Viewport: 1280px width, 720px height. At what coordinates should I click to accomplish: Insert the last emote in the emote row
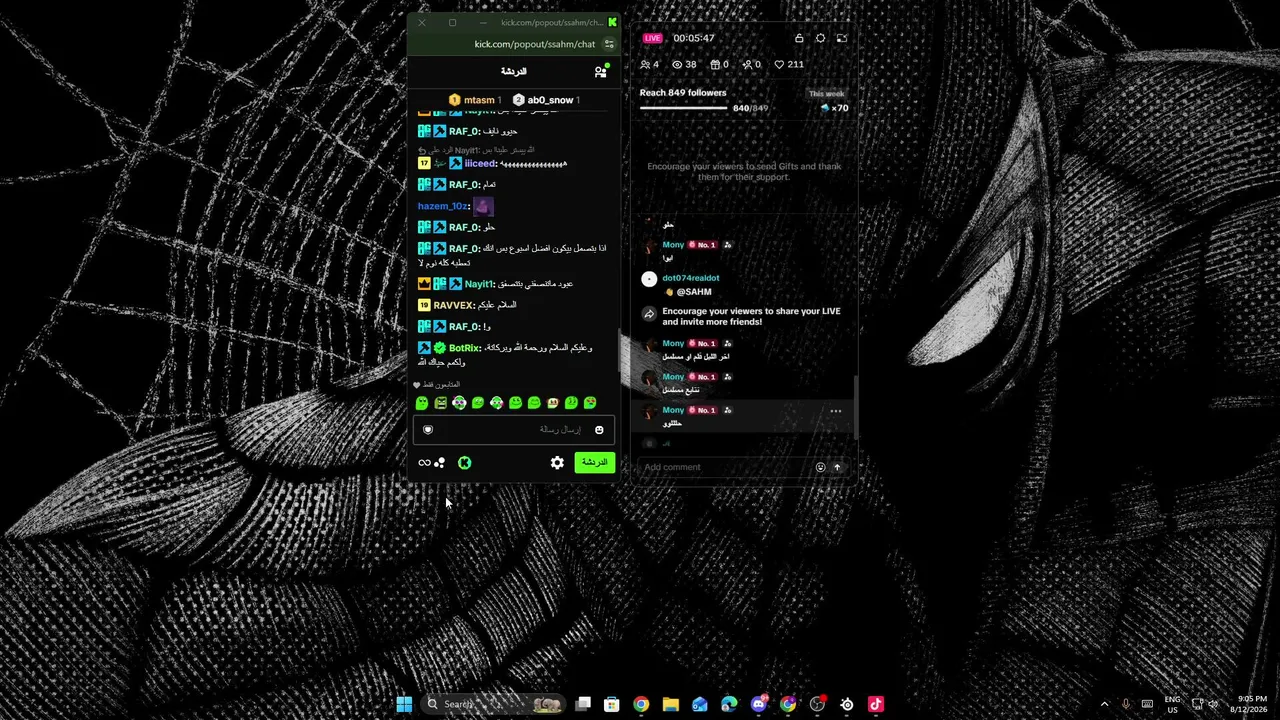590,403
